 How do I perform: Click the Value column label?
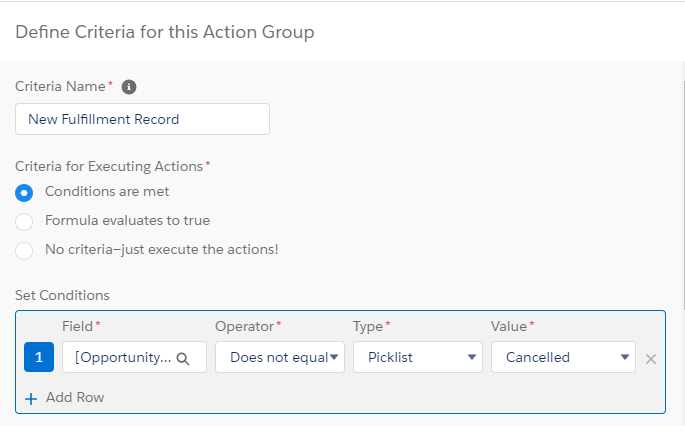pos(509,327)
